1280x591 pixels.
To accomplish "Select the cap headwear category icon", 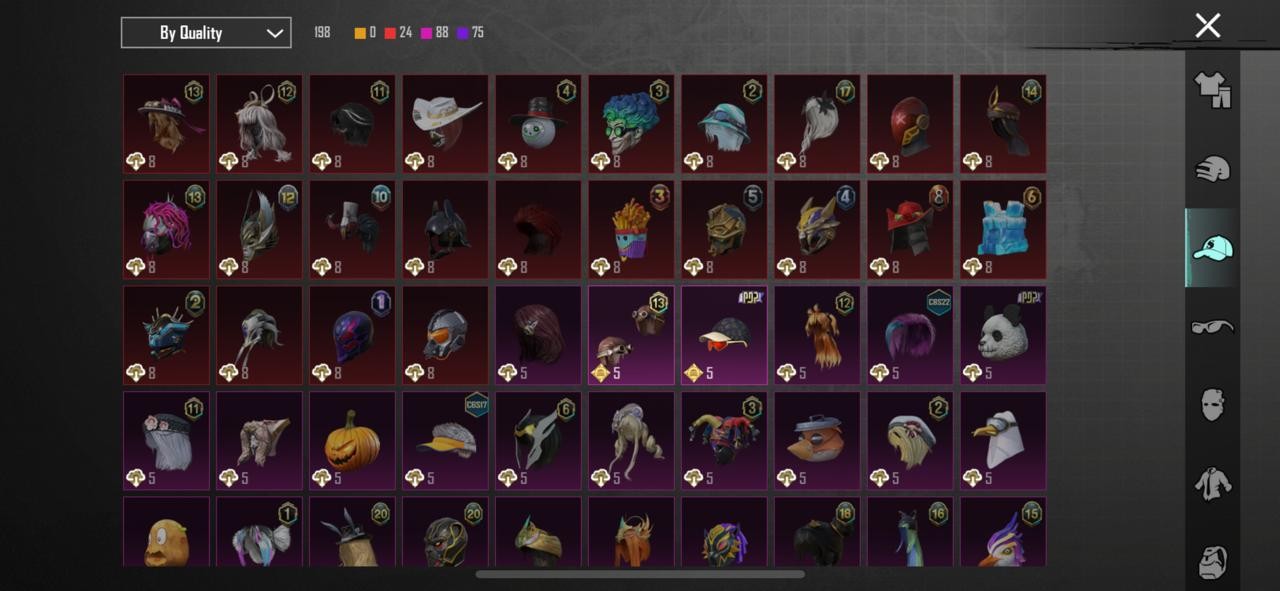I will click(1212, 247).
